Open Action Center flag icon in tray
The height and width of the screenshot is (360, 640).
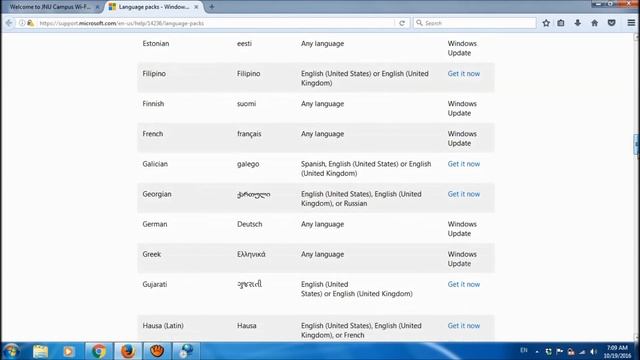coord(560,351)
